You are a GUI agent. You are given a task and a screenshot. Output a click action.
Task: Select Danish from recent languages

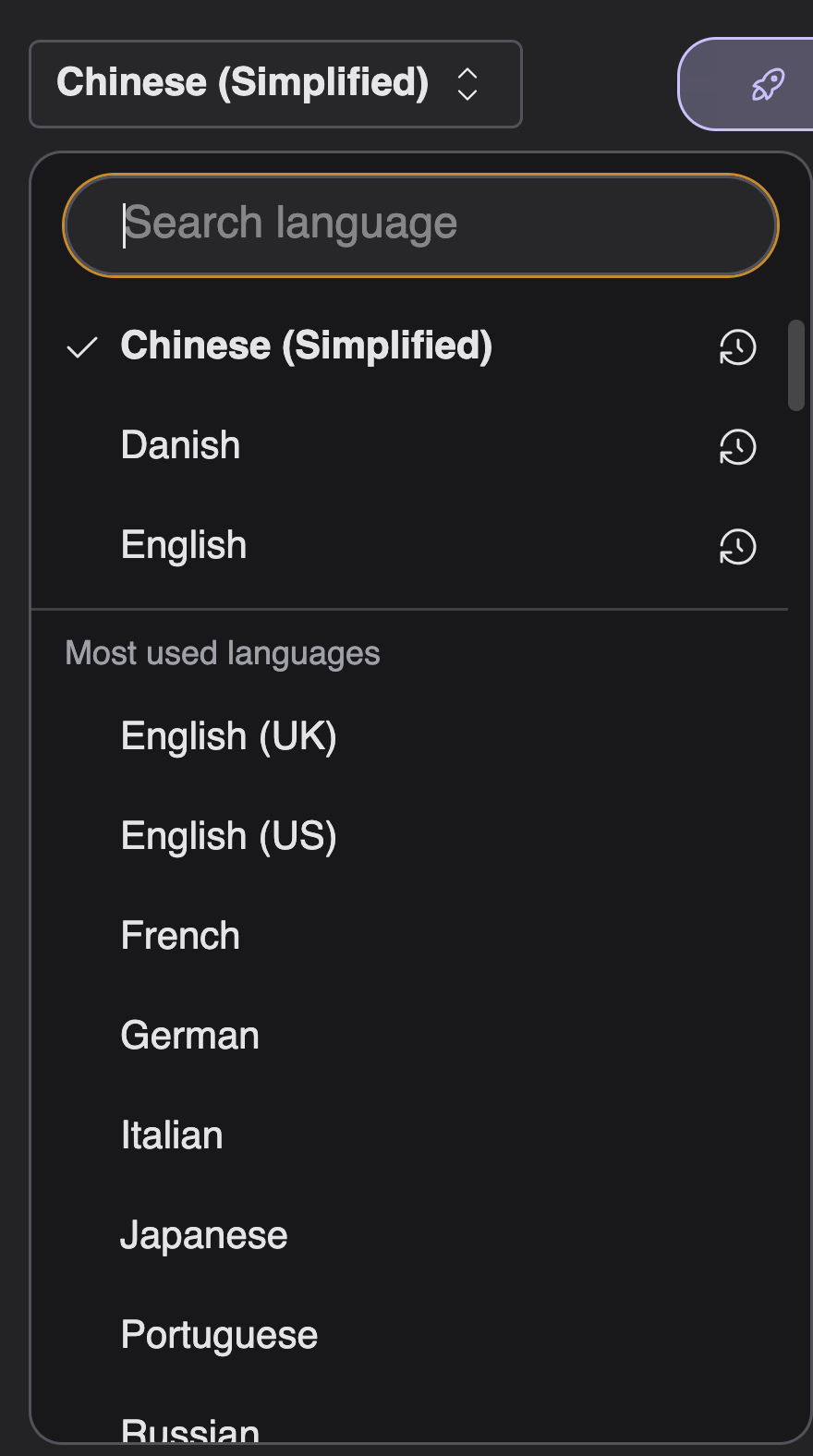pyautogui.click(x=181, y=445)
